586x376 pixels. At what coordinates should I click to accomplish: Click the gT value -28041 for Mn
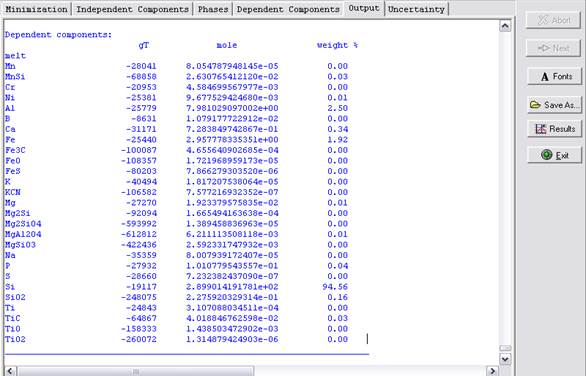tap(141, 66)
